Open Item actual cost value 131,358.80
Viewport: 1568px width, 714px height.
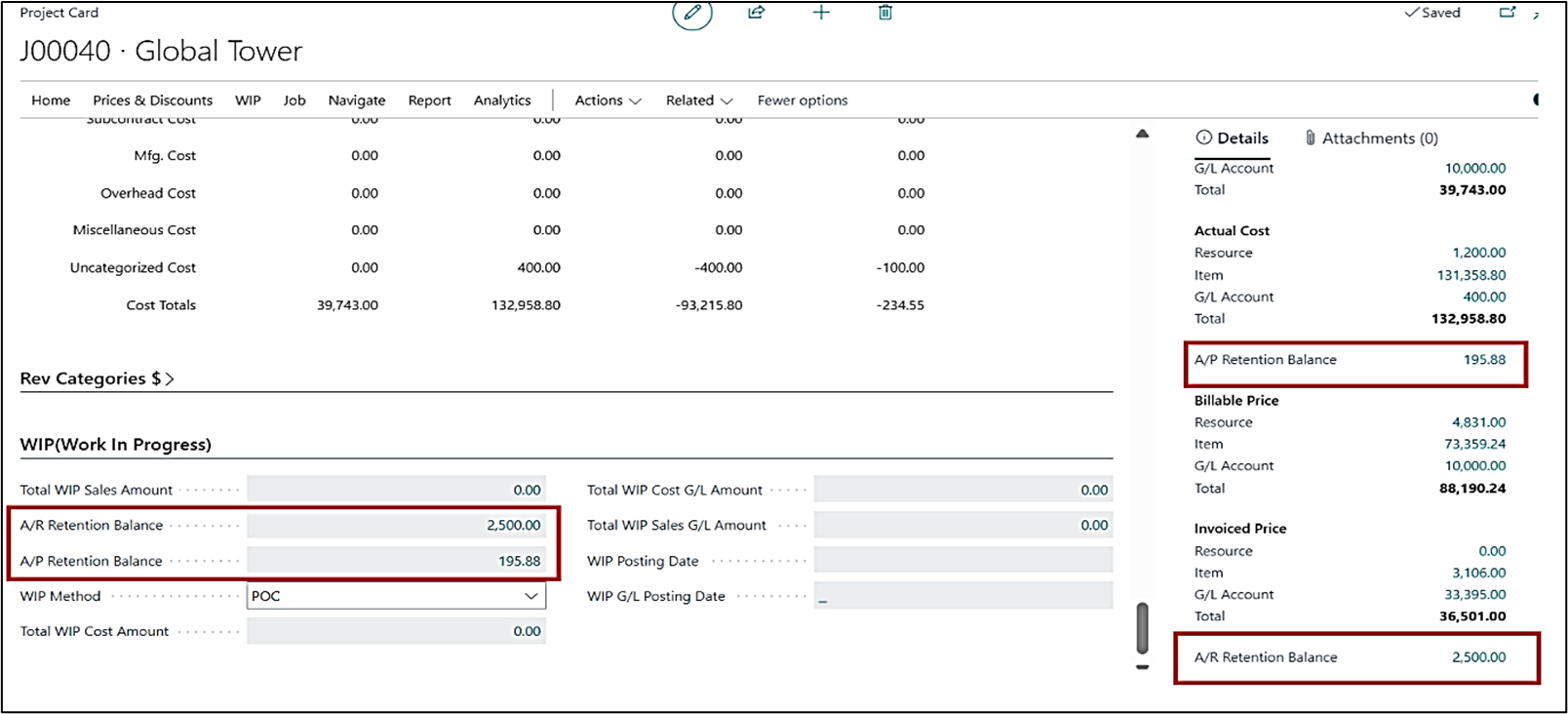(1470, 275)
